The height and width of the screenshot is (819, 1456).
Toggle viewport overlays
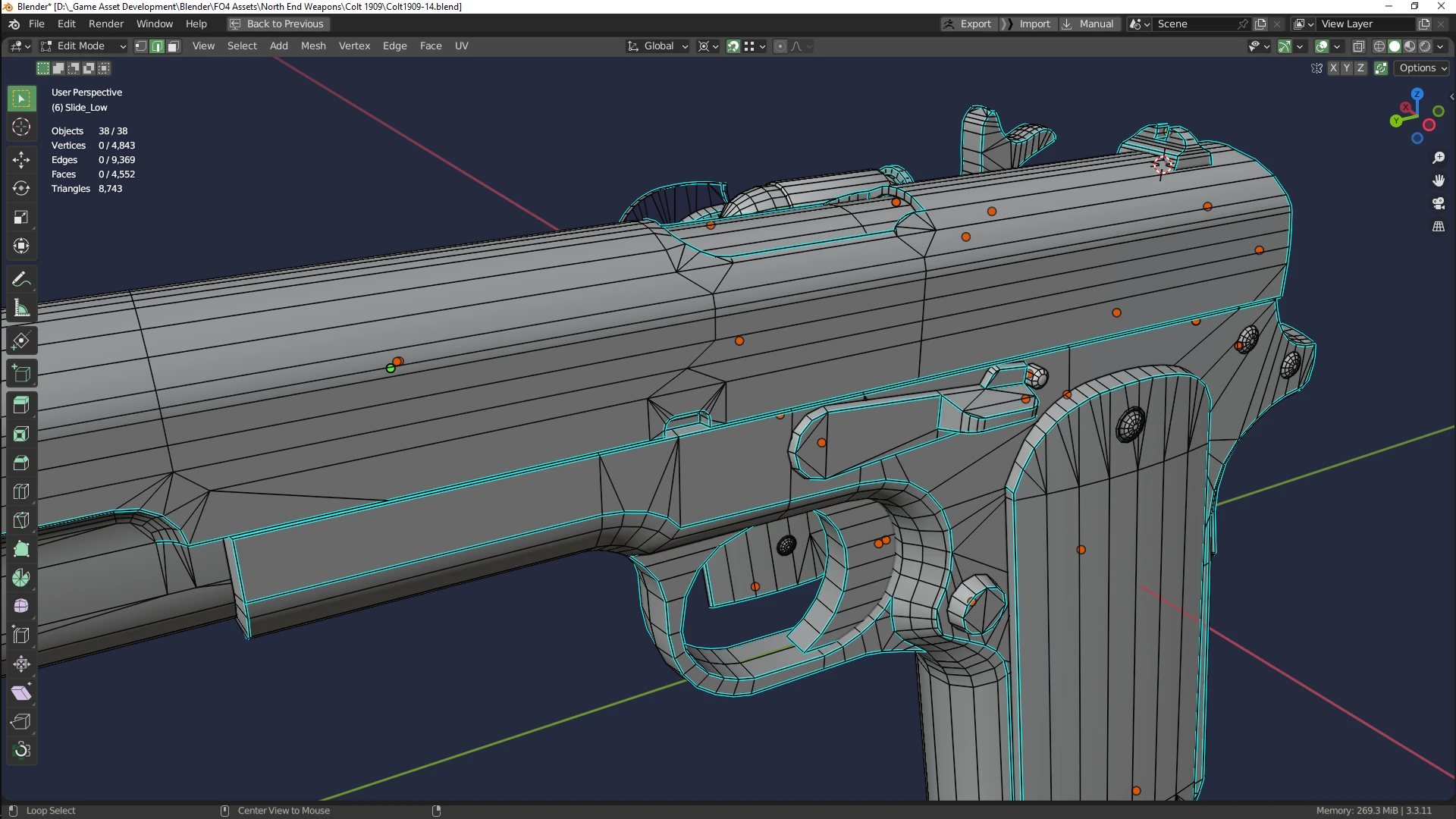(1322, 46)
